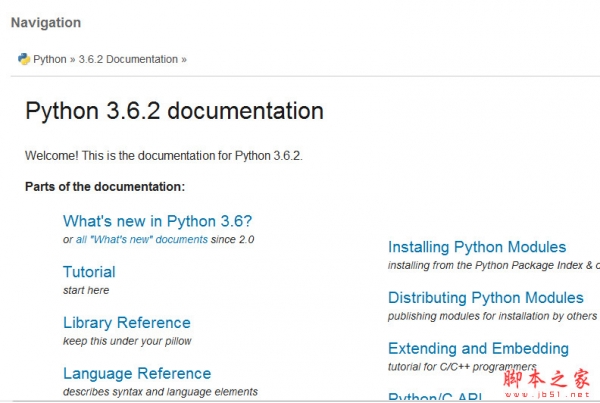
Task: Click 'describes syntax and language elements' text
Action: pyautogui.click(x=160, y=392)
